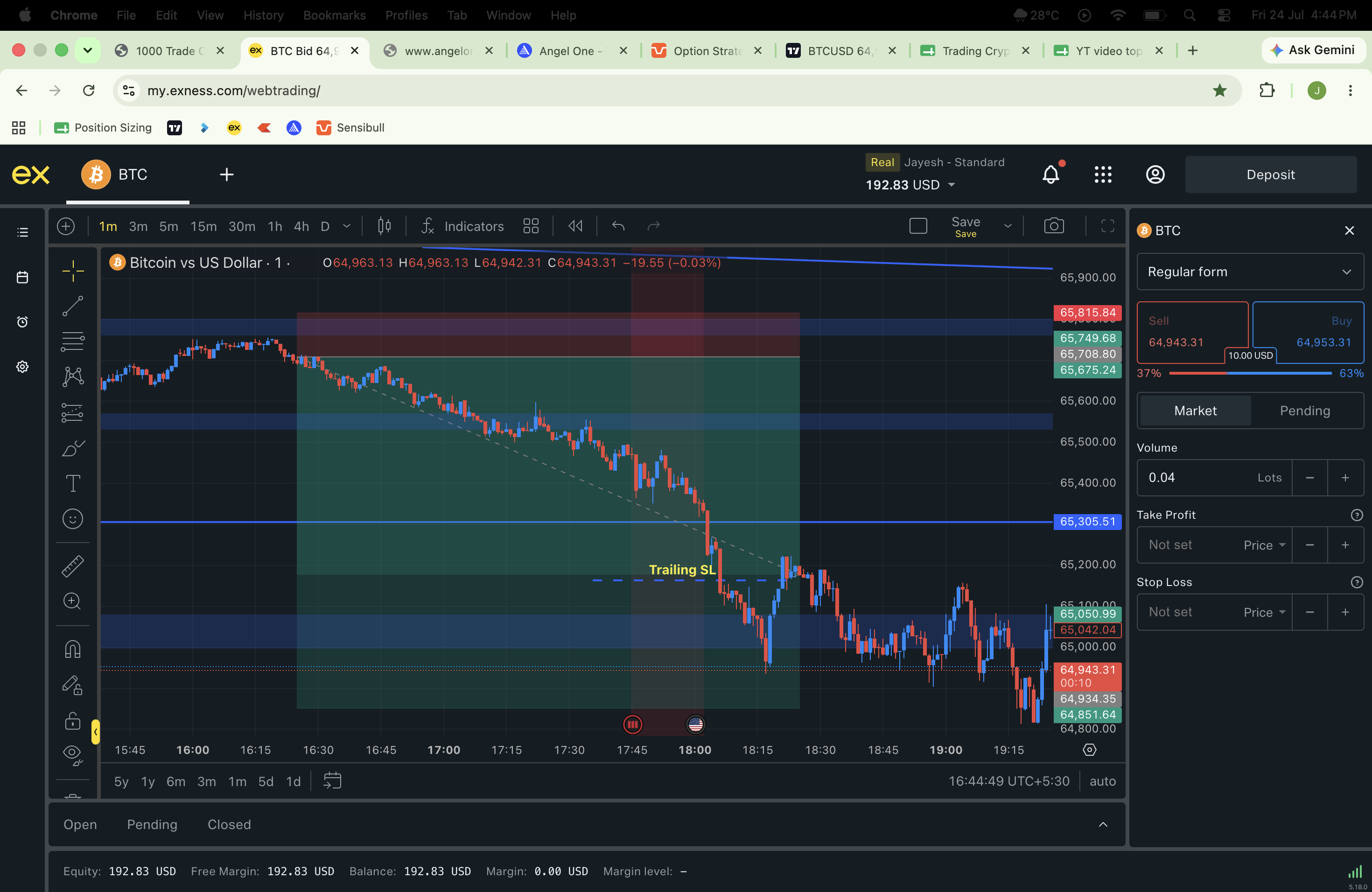Set 5d chart date range
The width and height of the screenshot is (1372, 892).
click(x=266, y=781)
